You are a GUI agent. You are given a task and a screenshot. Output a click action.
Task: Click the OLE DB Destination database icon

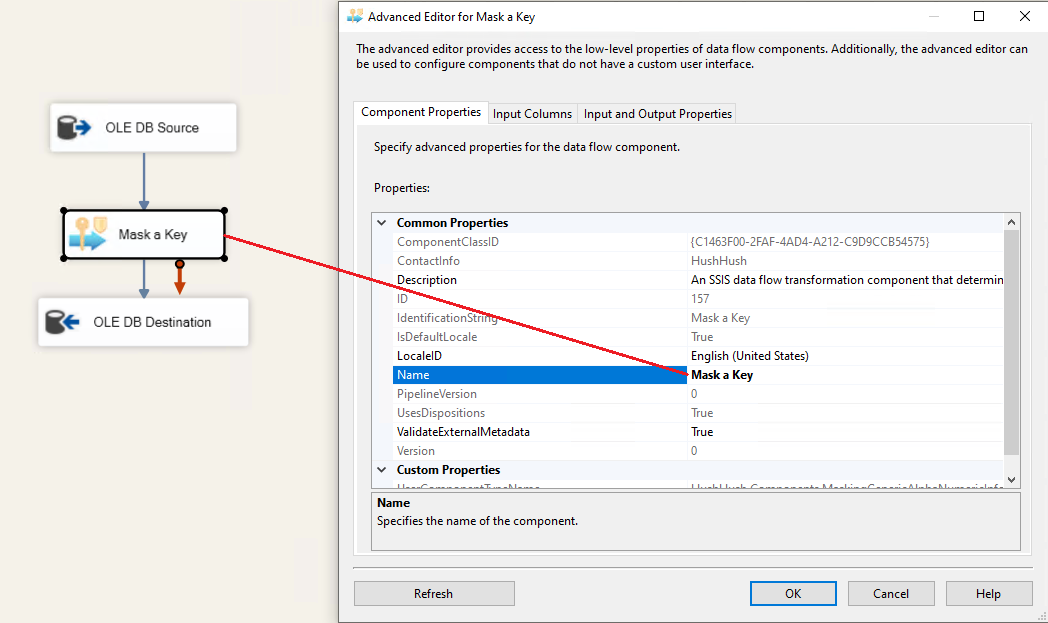pos(63,322)
